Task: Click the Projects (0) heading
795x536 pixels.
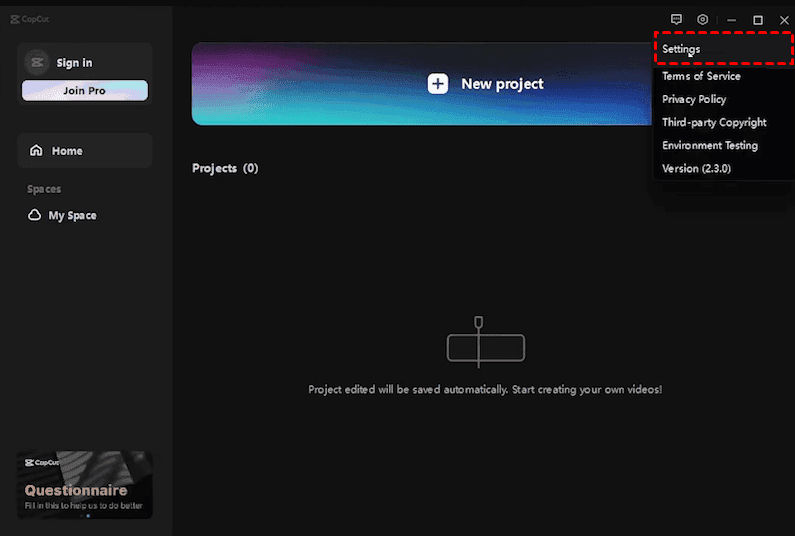Action: [x=225, y=168]
